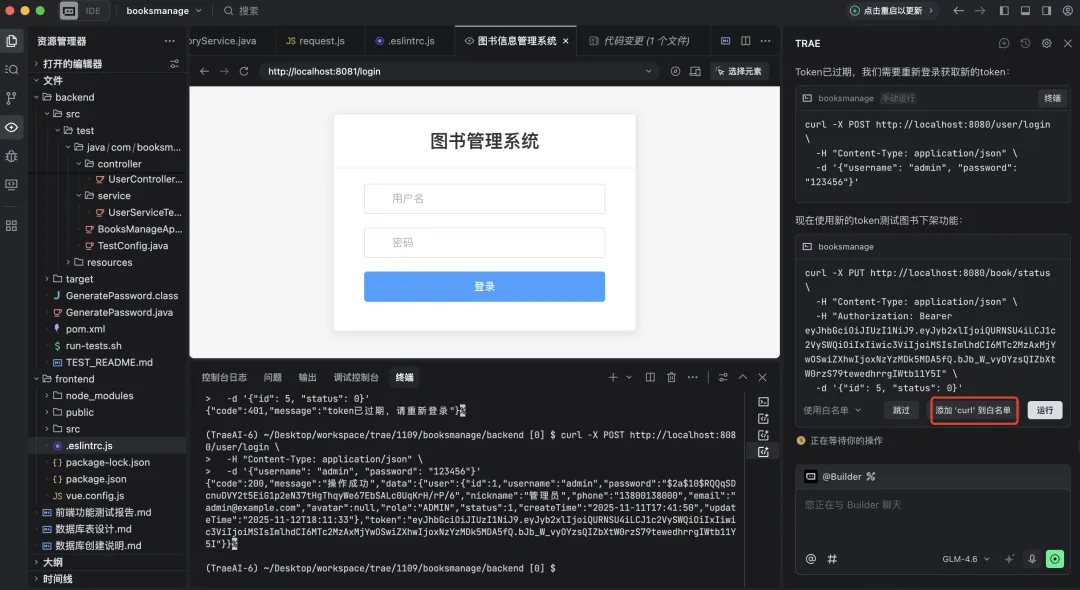Open the code changes tab
Image resolution: width=1080 pixels, height=590 pixels.
point(640,41)
